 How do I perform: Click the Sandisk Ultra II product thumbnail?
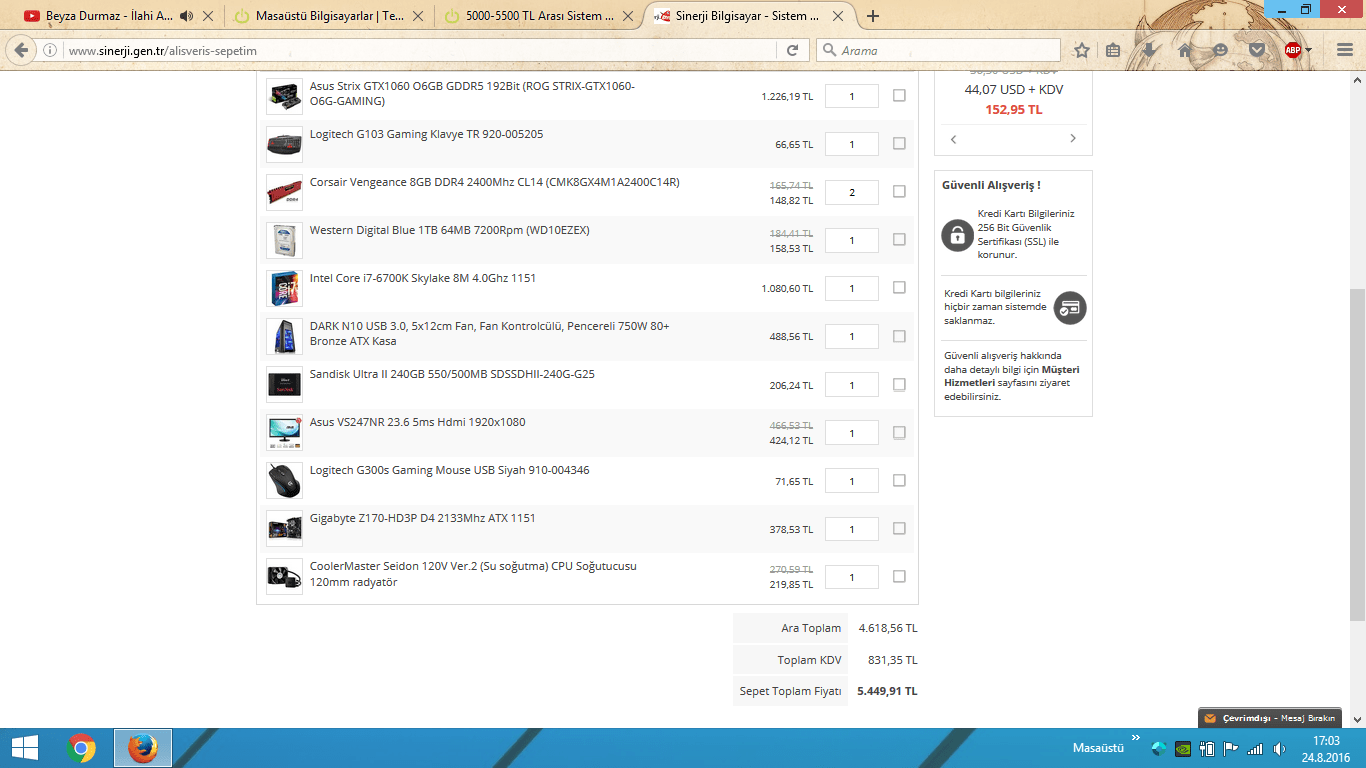(x=284, y=384)
